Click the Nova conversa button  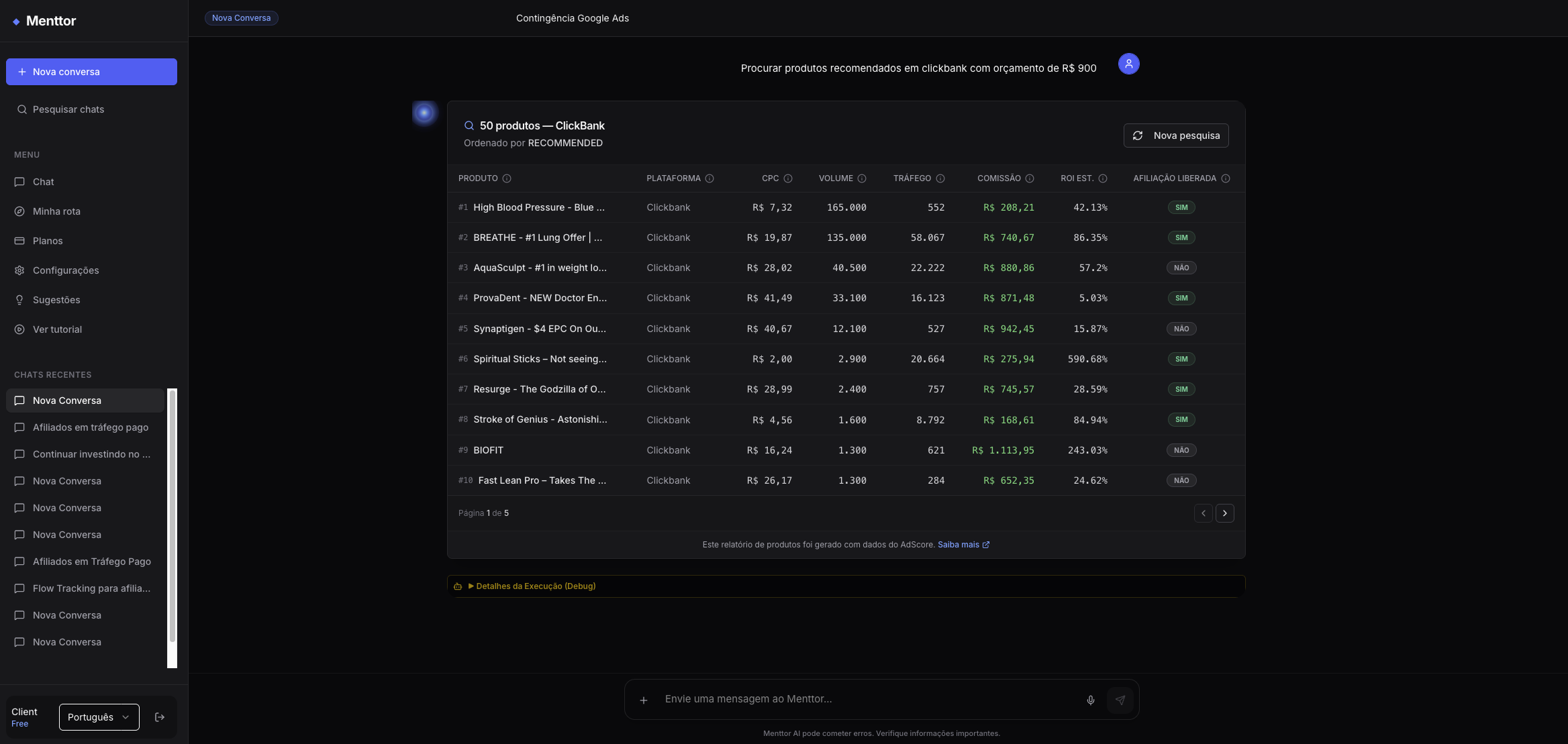91,72
